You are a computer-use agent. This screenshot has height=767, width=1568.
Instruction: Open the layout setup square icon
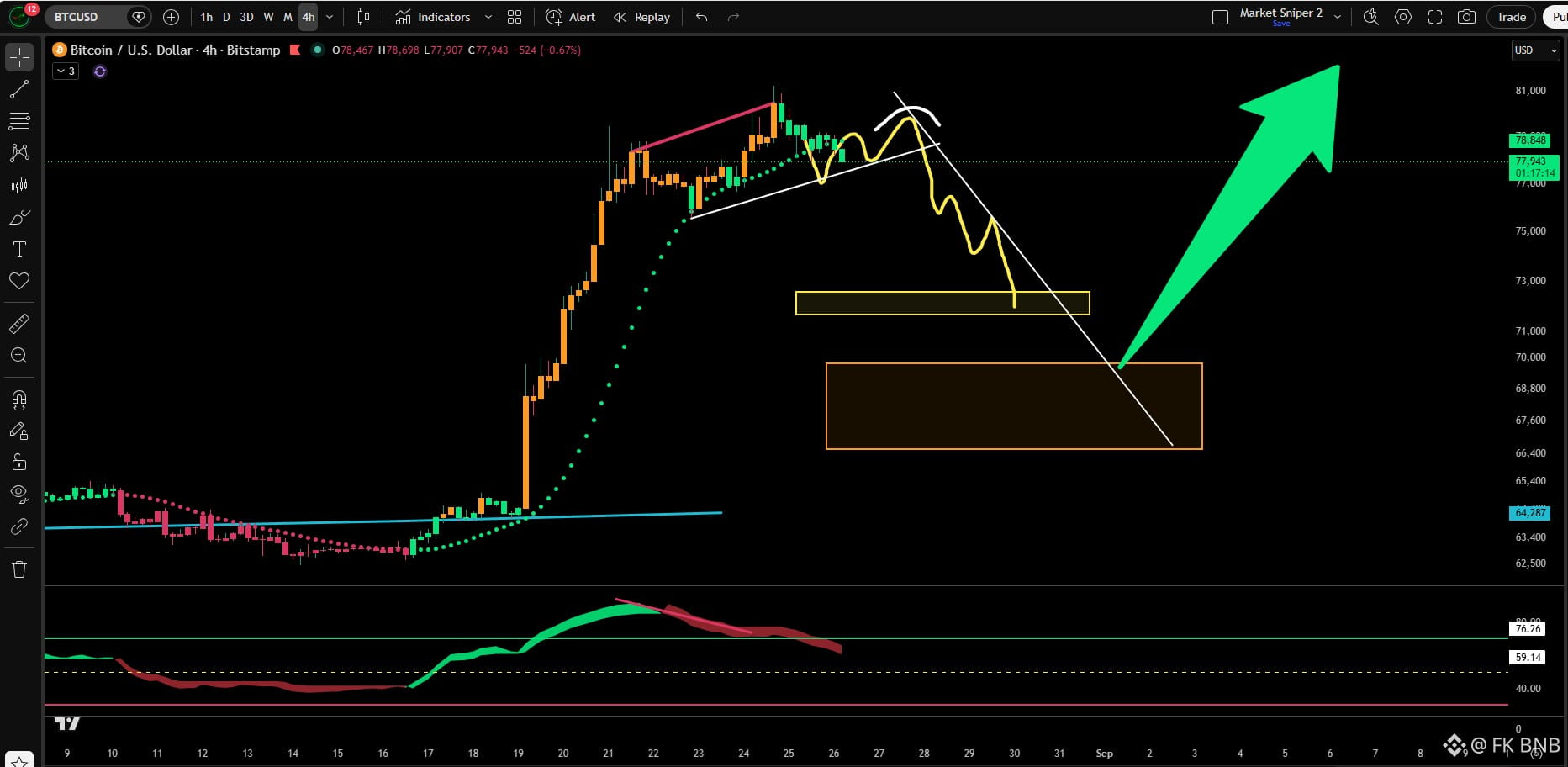point(1220,17)
